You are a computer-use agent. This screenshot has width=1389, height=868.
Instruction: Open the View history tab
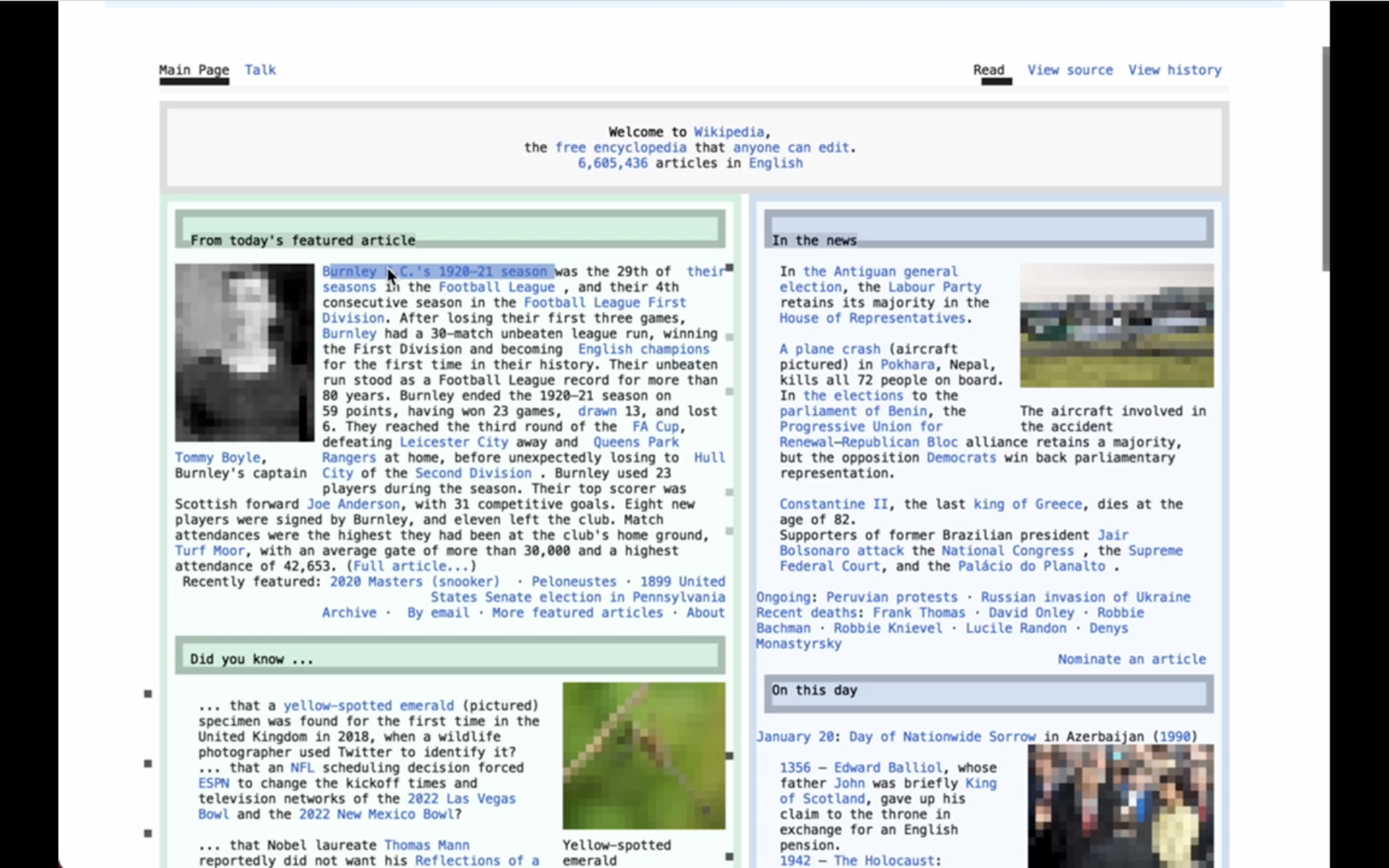coord(1175,70)
